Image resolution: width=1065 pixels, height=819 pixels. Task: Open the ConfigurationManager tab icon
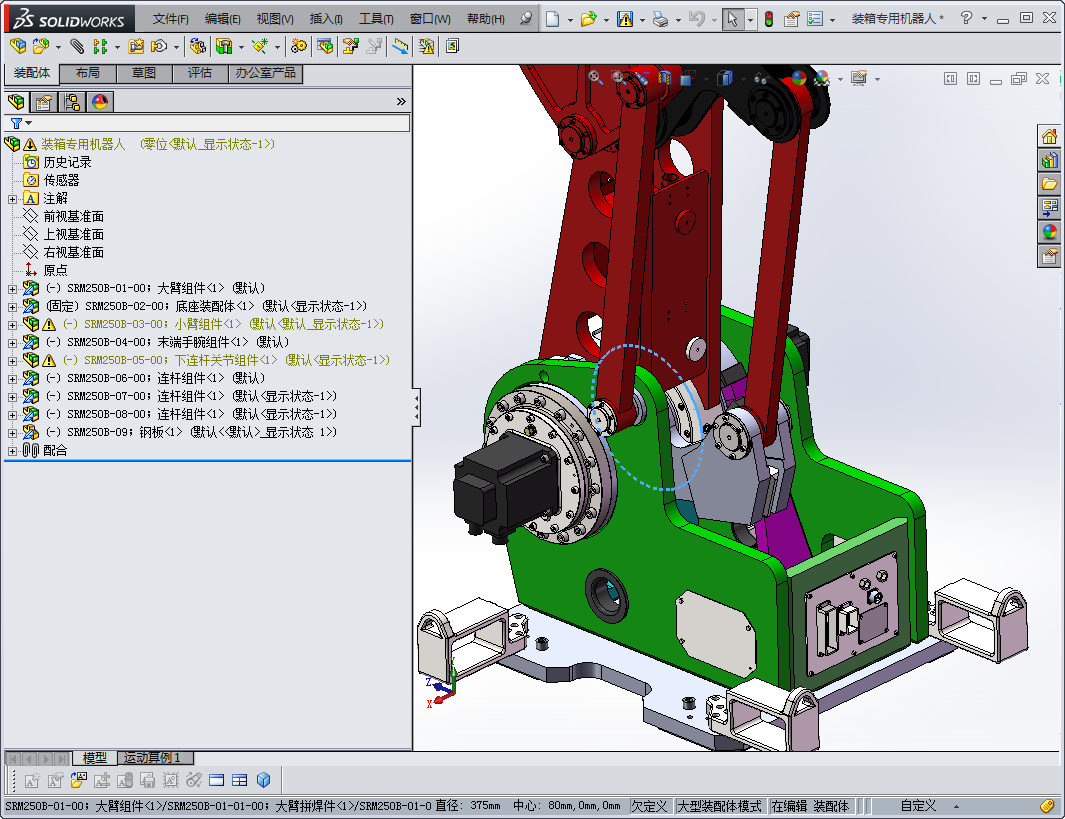pyautogui.click(x=72, y=102)
